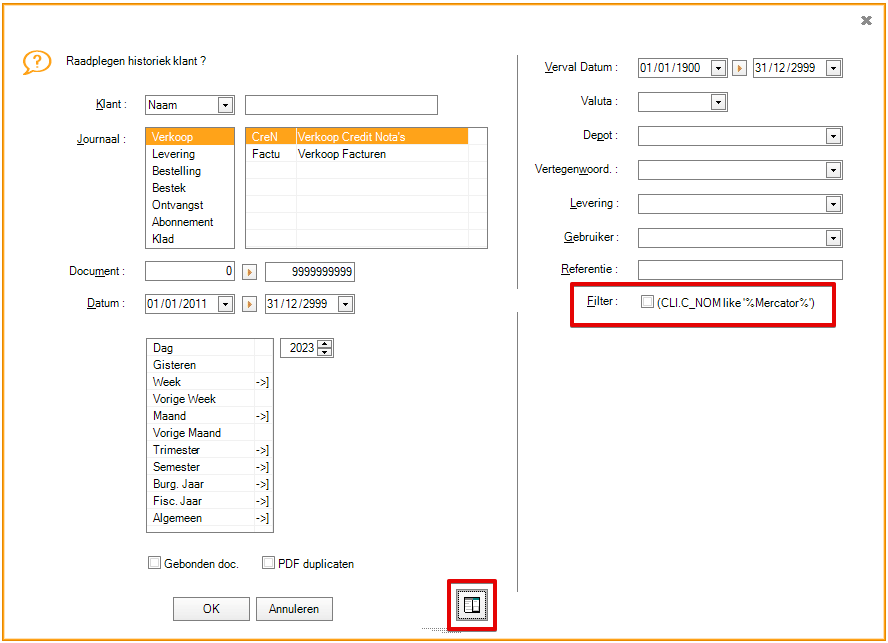Click the arrow button between Document fields

pos(250,272)
